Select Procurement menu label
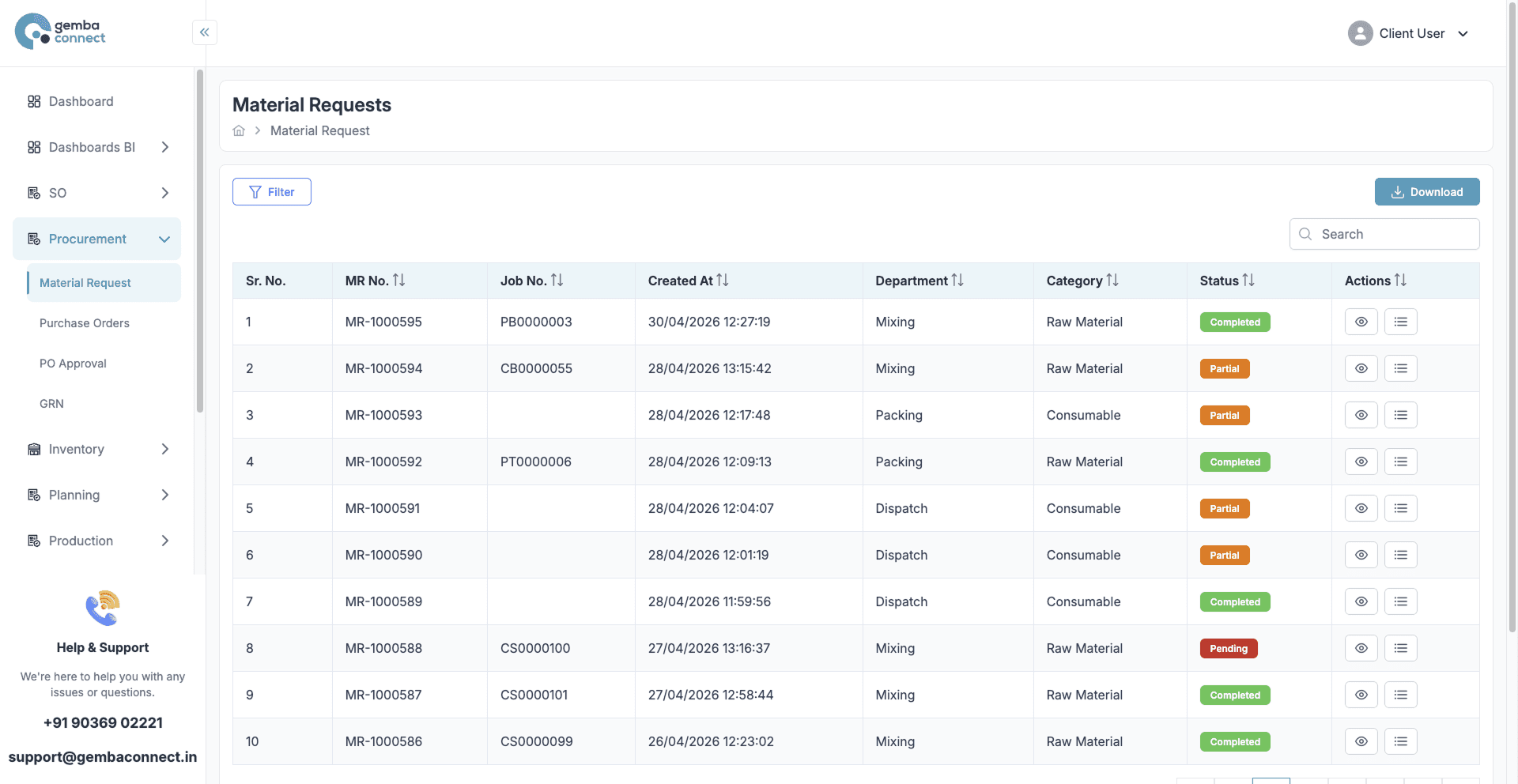The width and height of the screenshot is (1518, 784). pyautogui.click(x=87, y=239)
